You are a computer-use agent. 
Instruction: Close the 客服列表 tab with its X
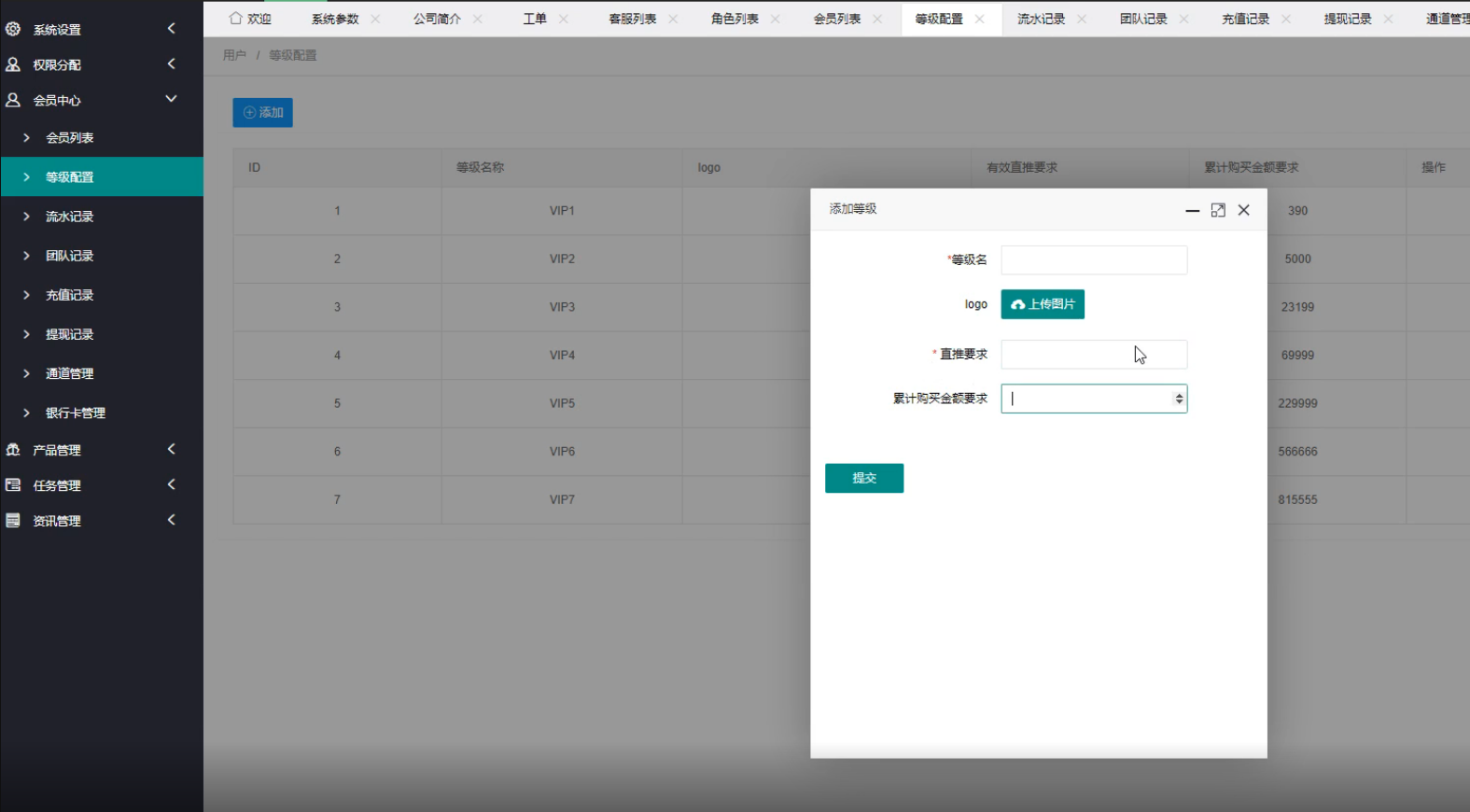coord(673,19)
